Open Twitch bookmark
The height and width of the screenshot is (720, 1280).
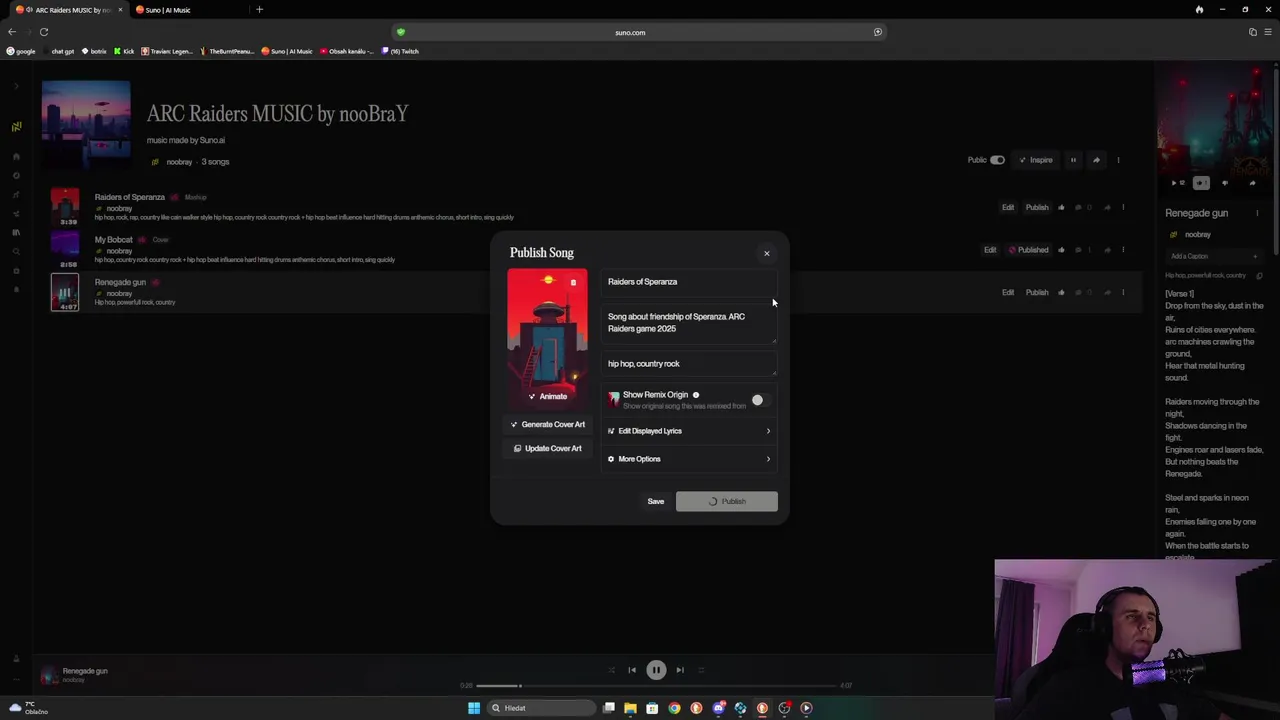[x=400, y=51]
